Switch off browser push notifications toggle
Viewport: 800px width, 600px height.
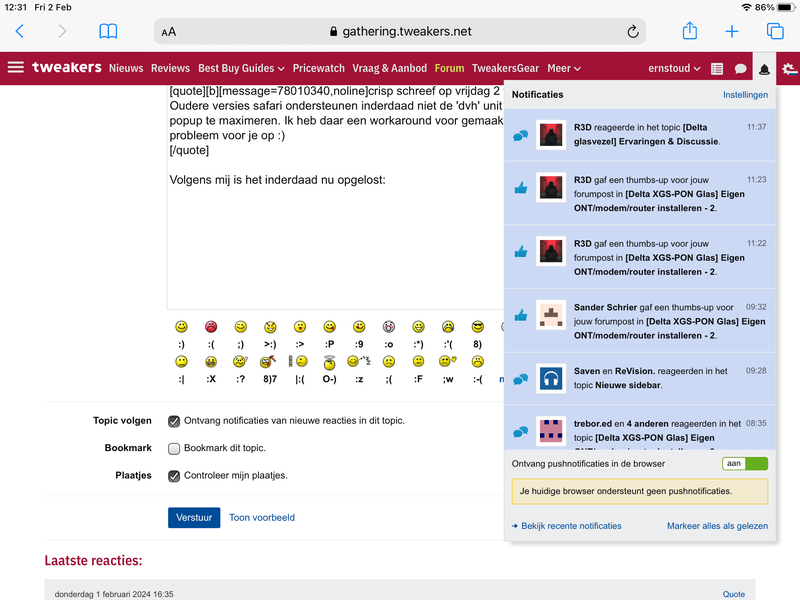(x=745, y=463)
